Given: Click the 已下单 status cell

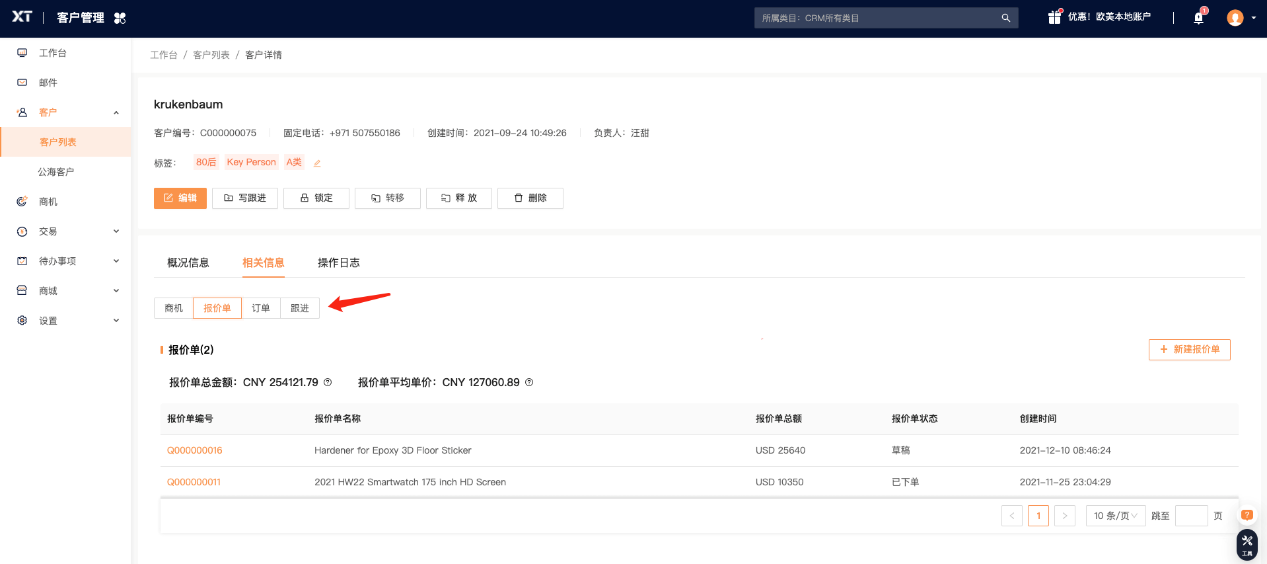Looking at the screenshot, I should tap(906, 482).
